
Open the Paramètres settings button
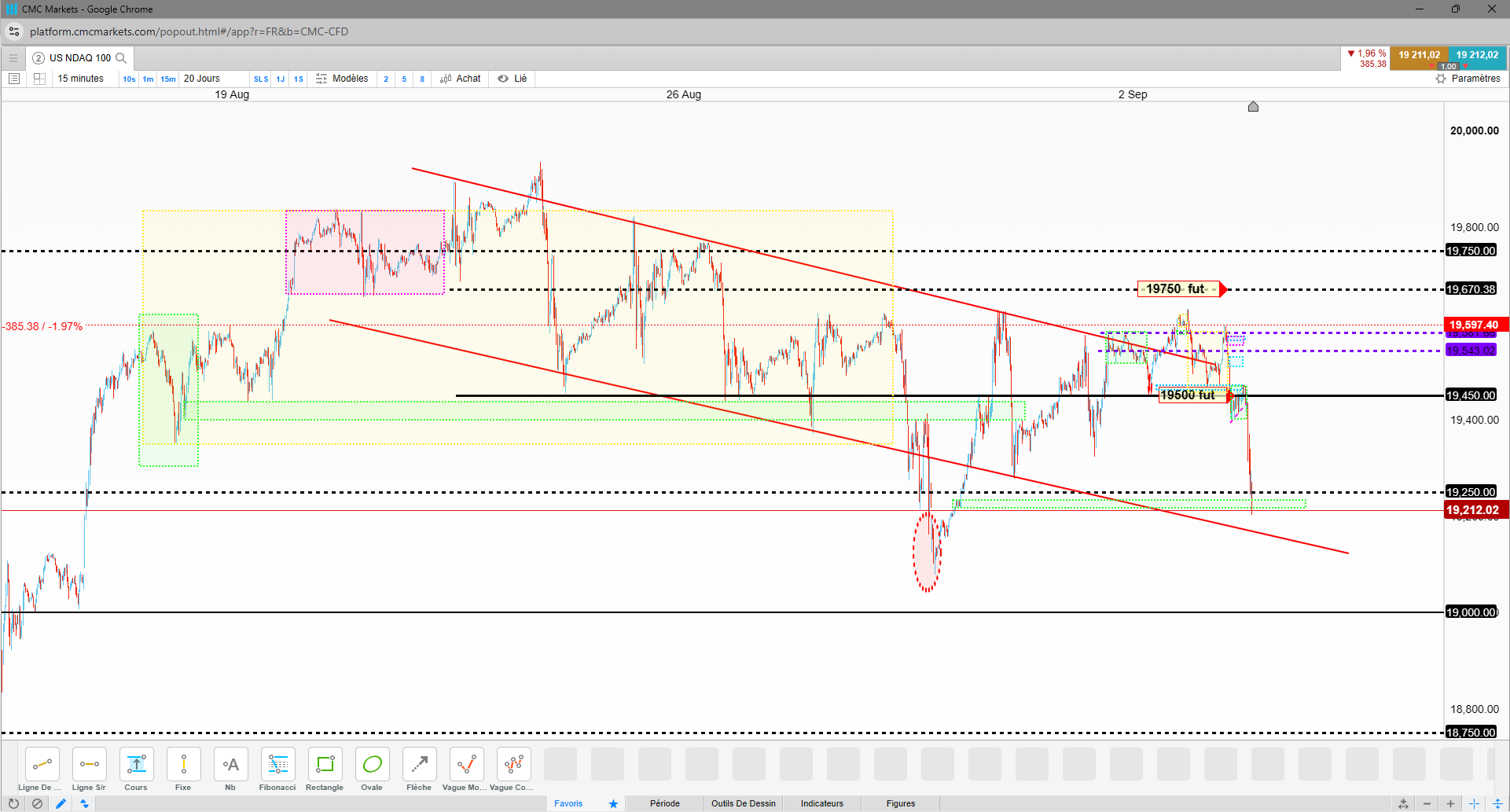click(x=1468, y=79)
